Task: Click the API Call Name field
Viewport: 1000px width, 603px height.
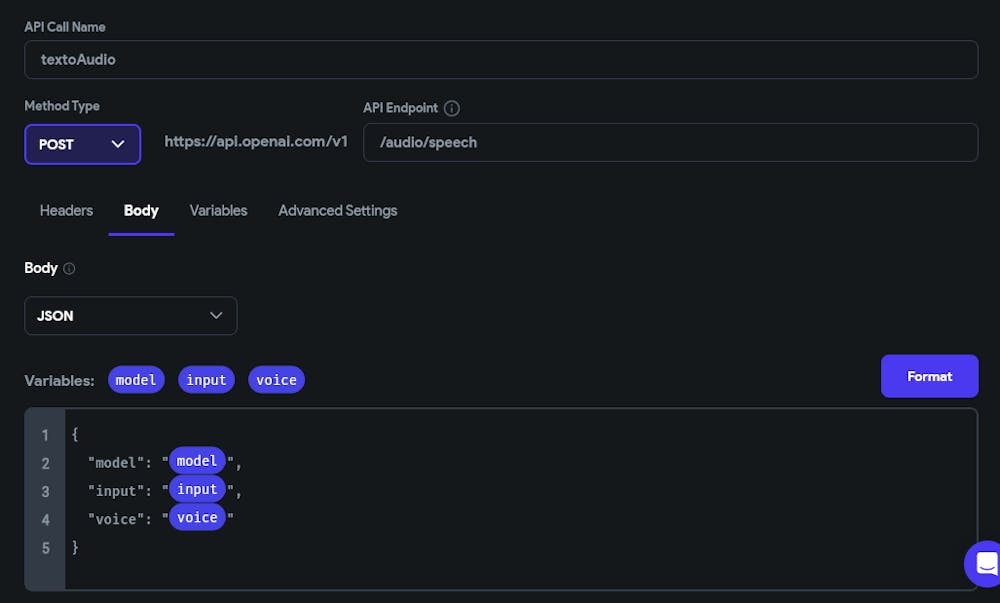Action: 500,60
